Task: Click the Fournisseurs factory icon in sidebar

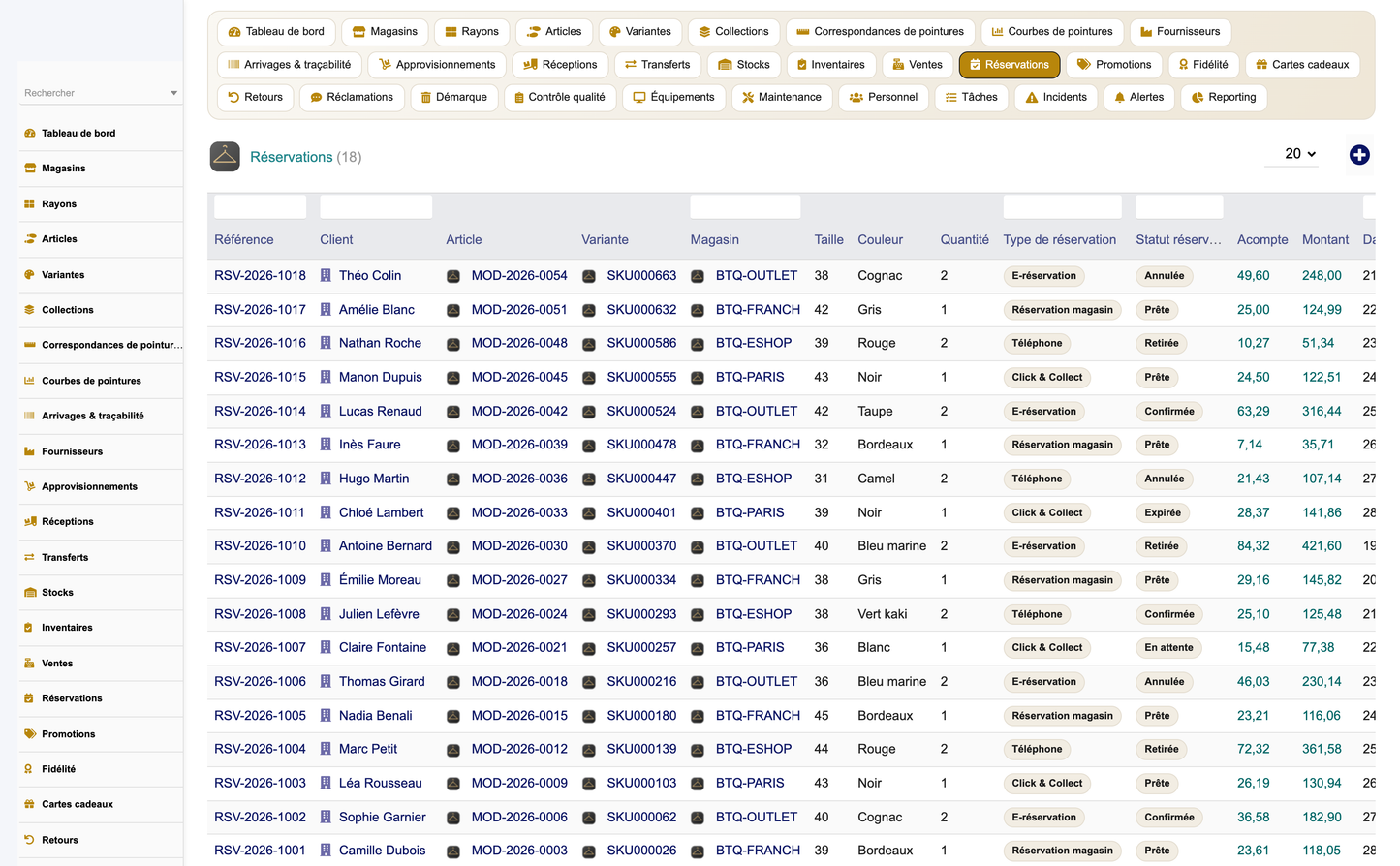Action: (x=30, y=451)
